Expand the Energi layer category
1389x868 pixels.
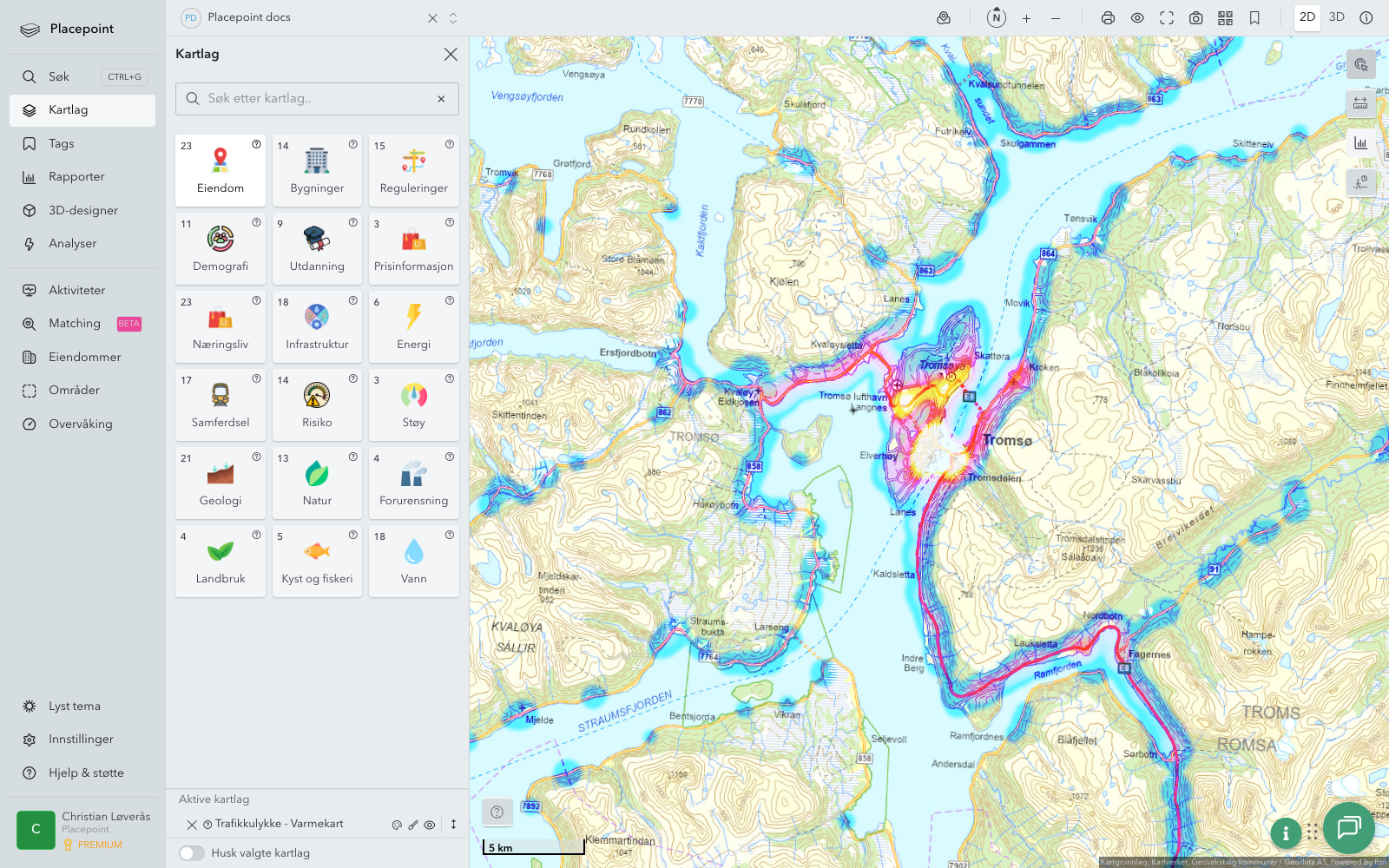tap(414, 326)
